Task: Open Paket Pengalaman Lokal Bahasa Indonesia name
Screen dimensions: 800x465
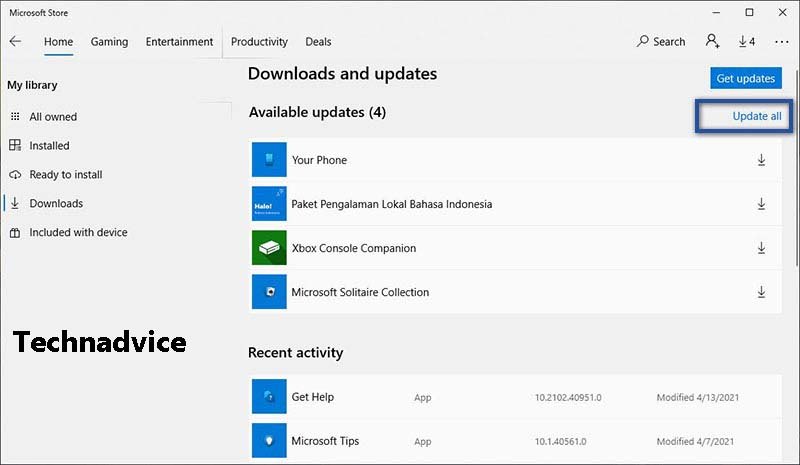Action: point(392,204)
